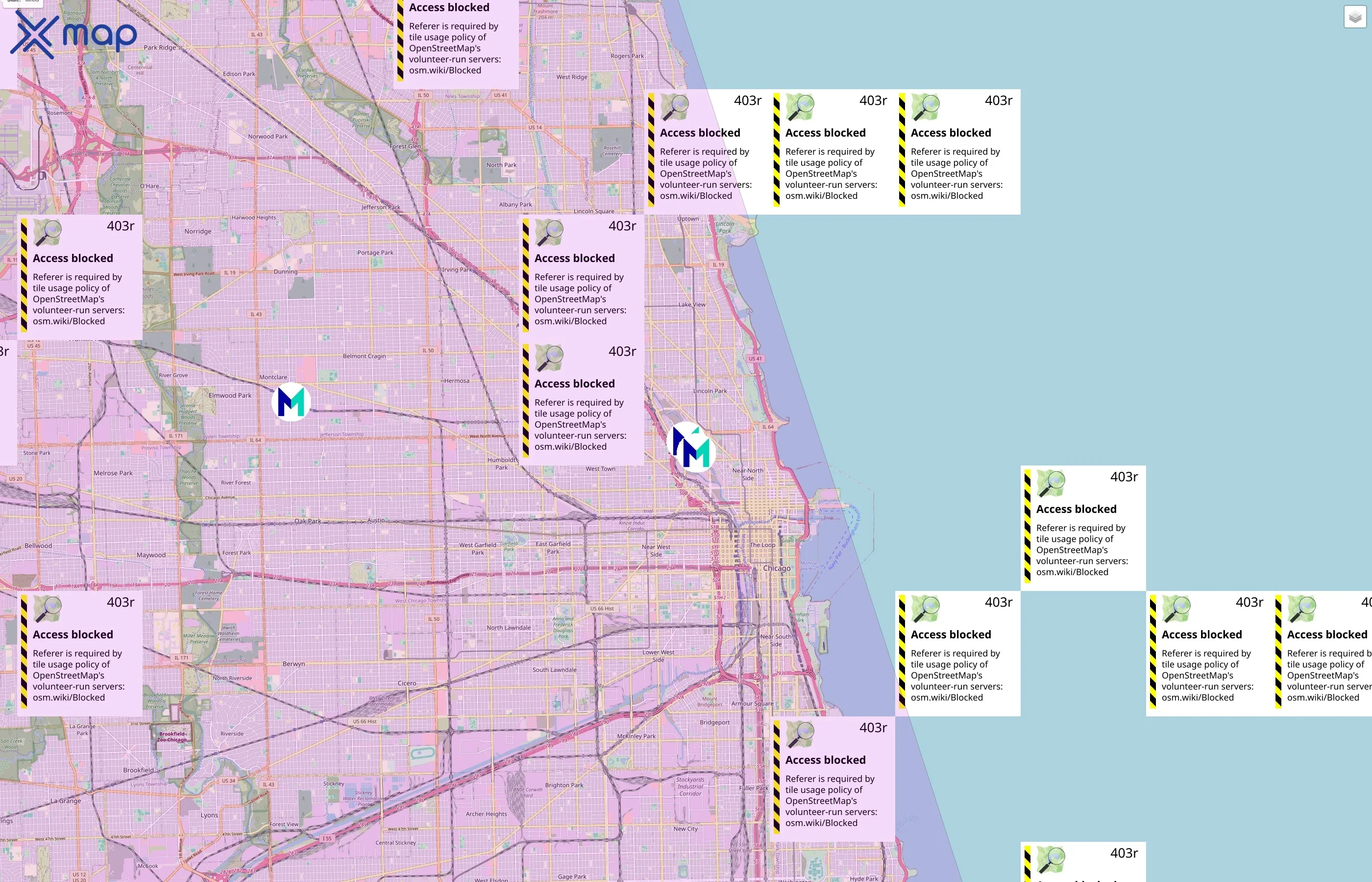Click the McKinley Park label
Screen dimensions: 1372x882
[636, 736]
